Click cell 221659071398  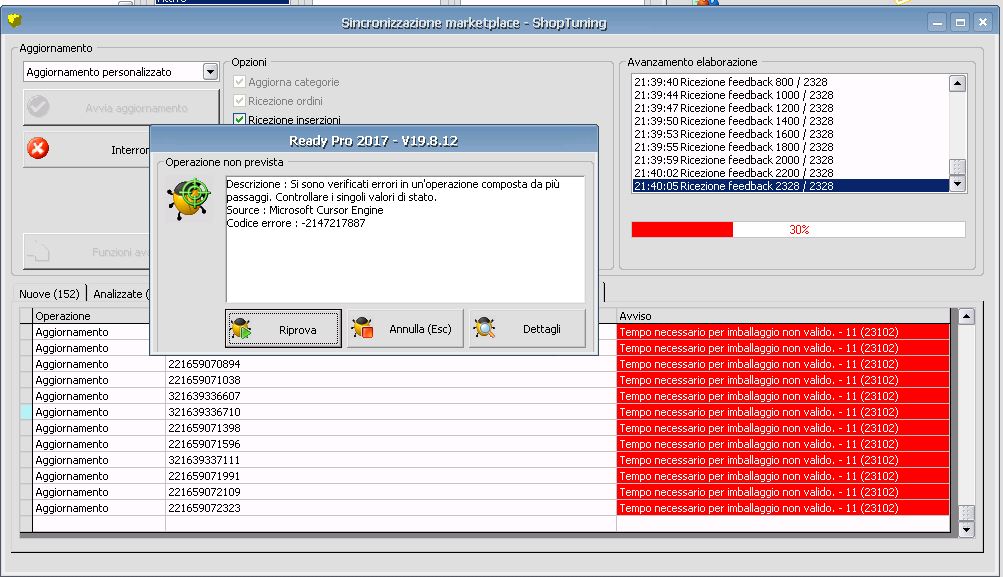click(391, 428)
